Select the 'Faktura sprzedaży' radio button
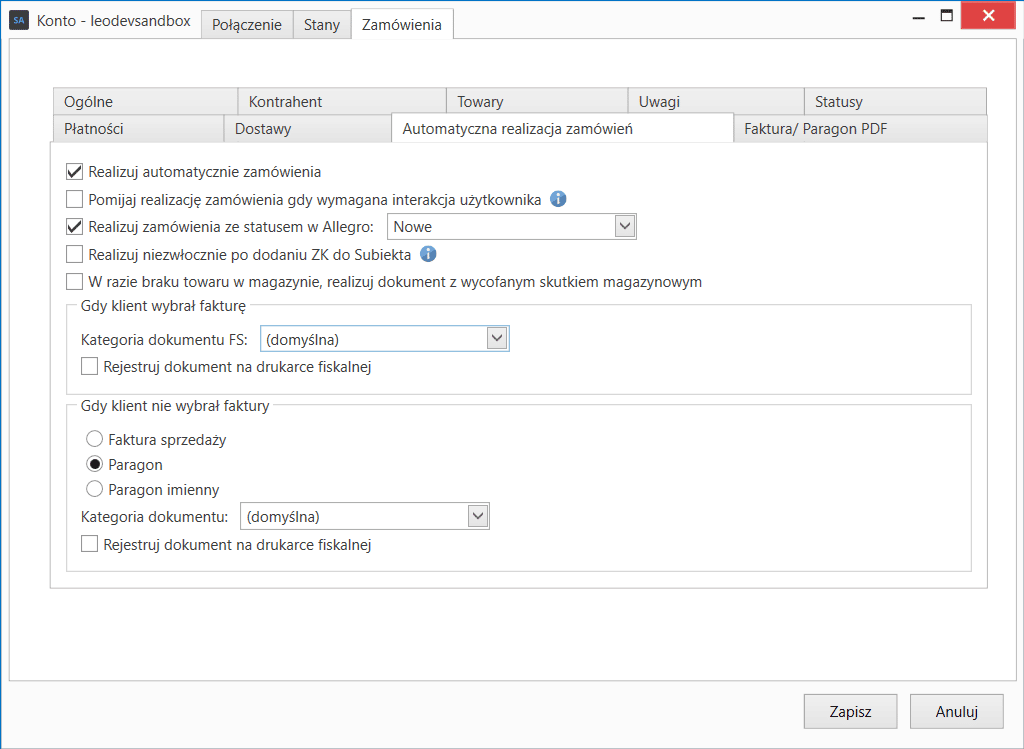 [x=95, y=439]
